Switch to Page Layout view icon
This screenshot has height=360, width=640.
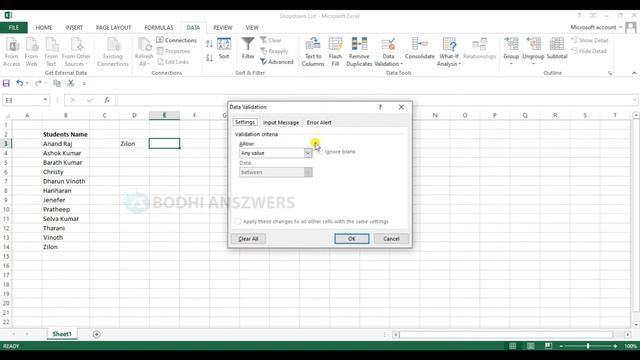[531, 346]
